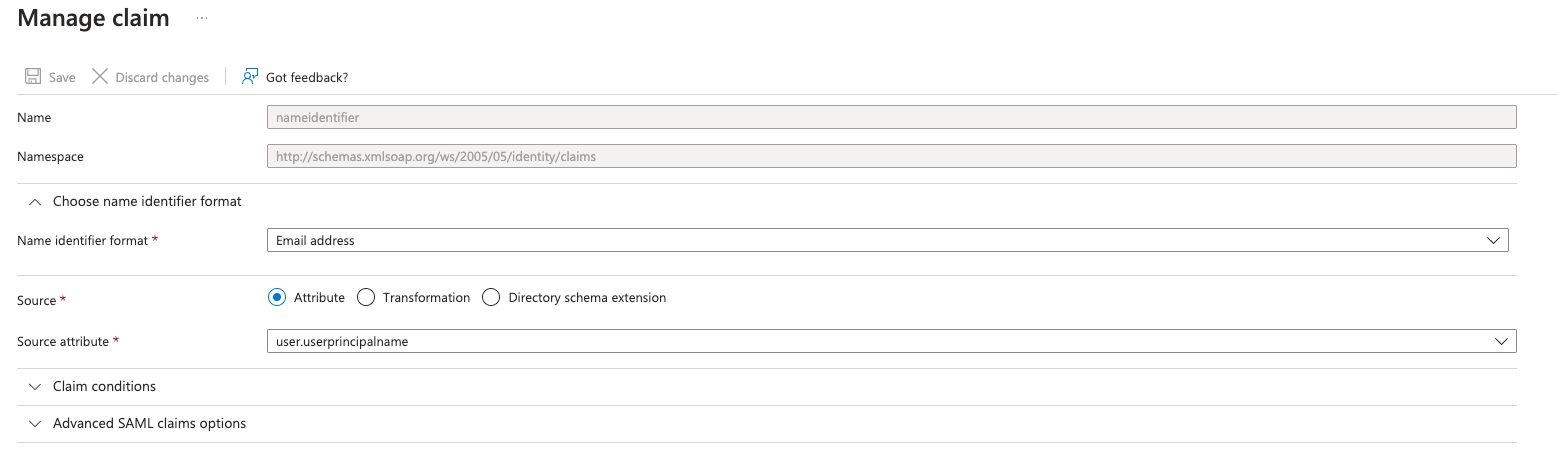Click the Save button label
This screenshot has width=1558, height=476.
point(62,78)
